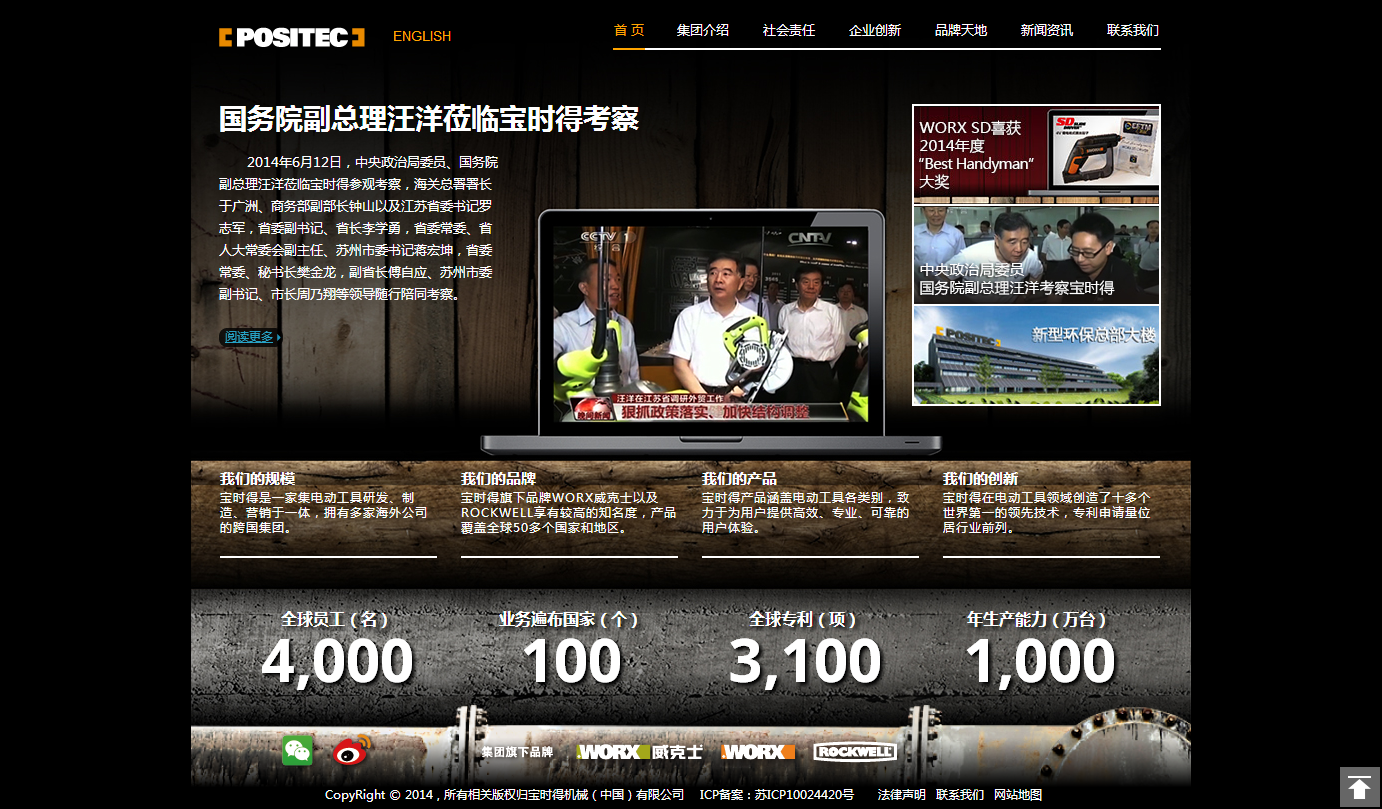Open the 我们的创新 section heading

980,479
